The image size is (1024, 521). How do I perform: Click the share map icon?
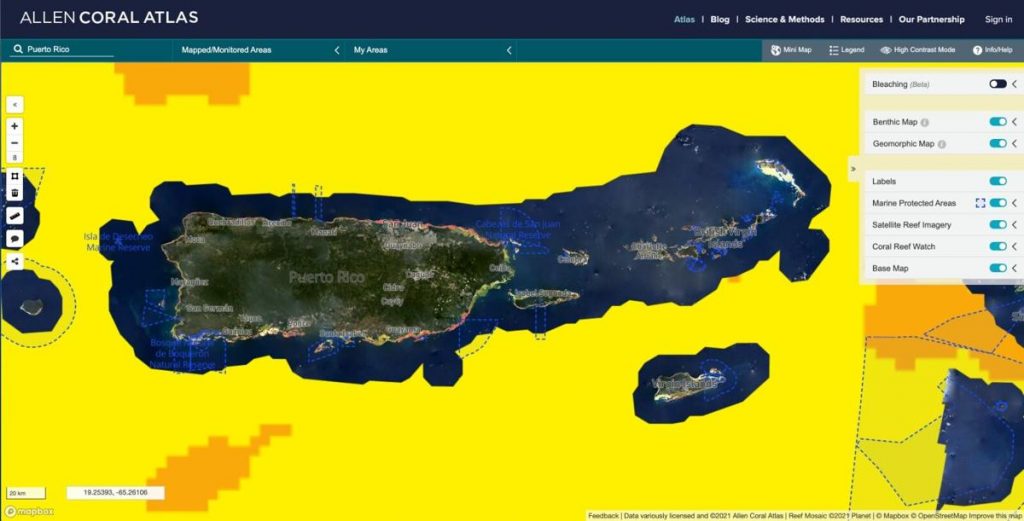(15, 262)
